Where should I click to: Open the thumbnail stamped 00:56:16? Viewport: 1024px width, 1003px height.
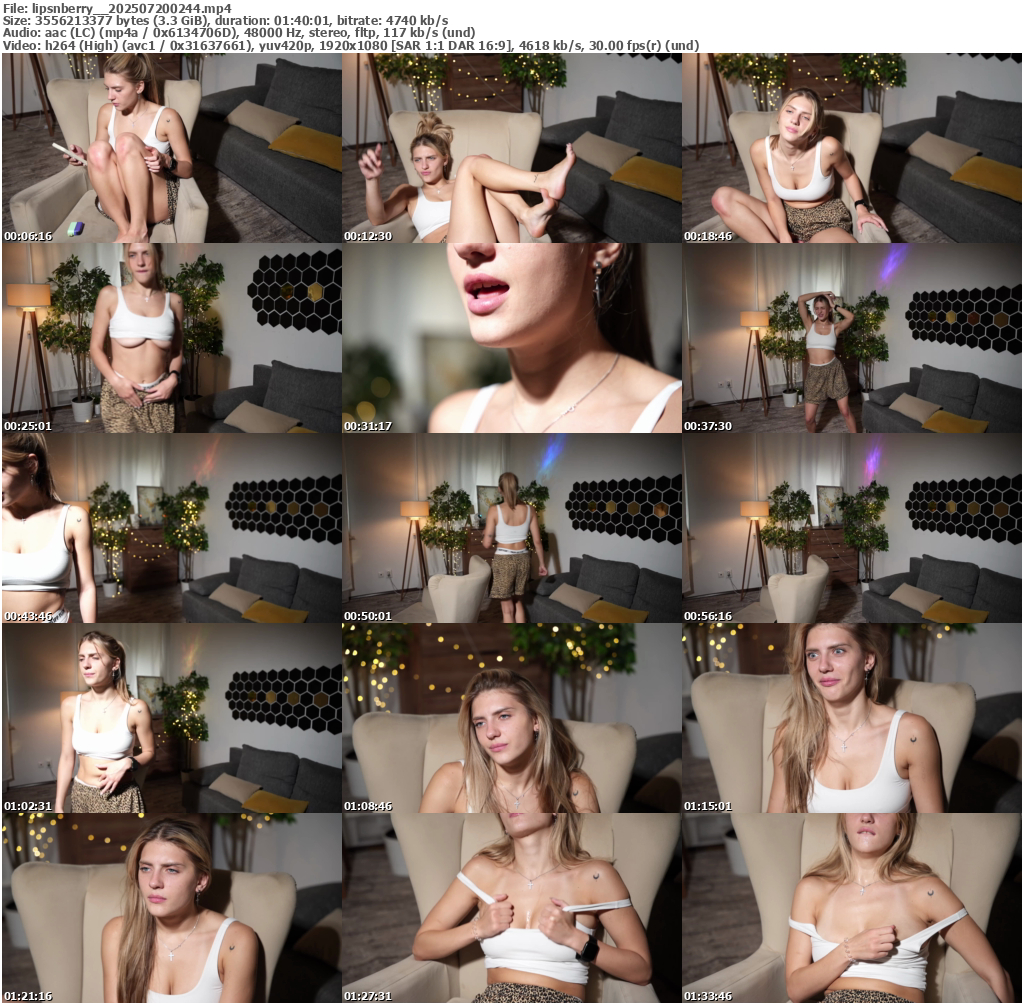[852, 528]
